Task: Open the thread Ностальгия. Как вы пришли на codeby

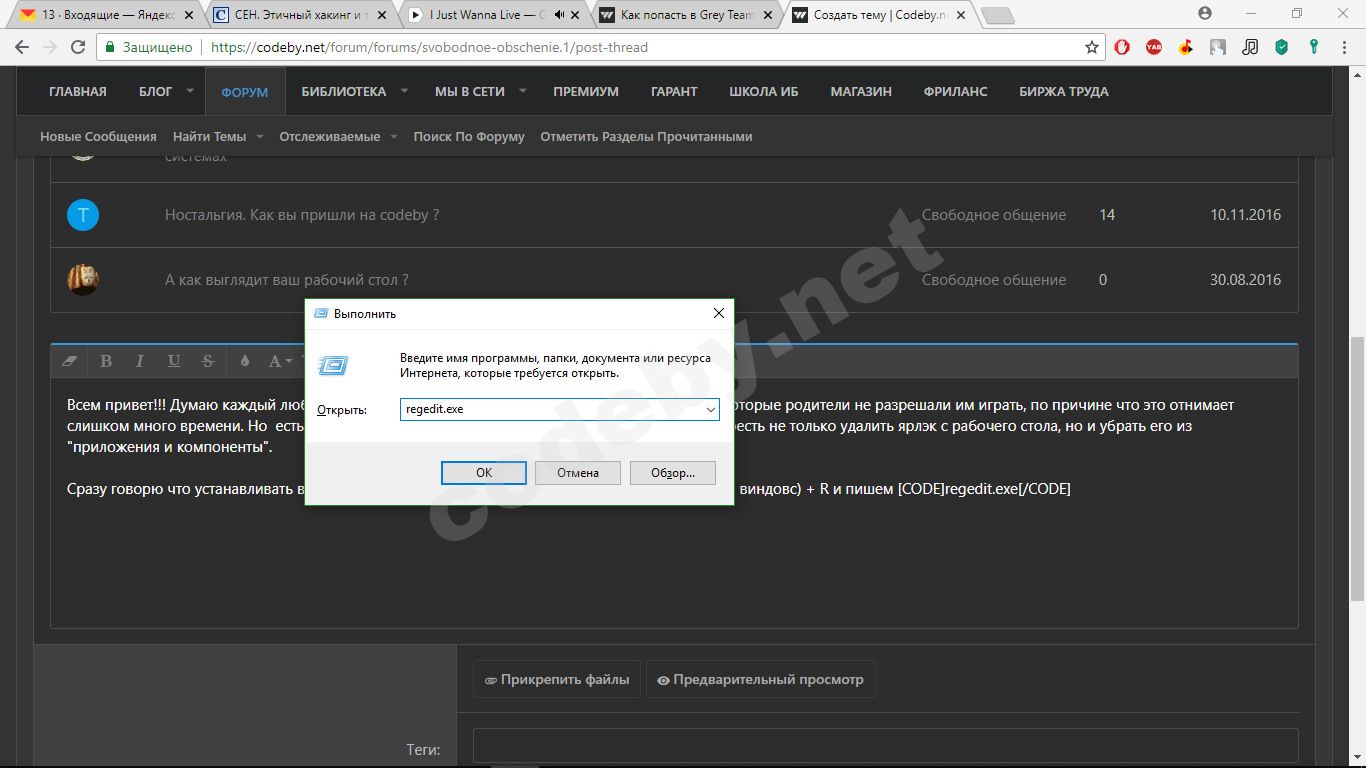Action: [x=302, y=215]
